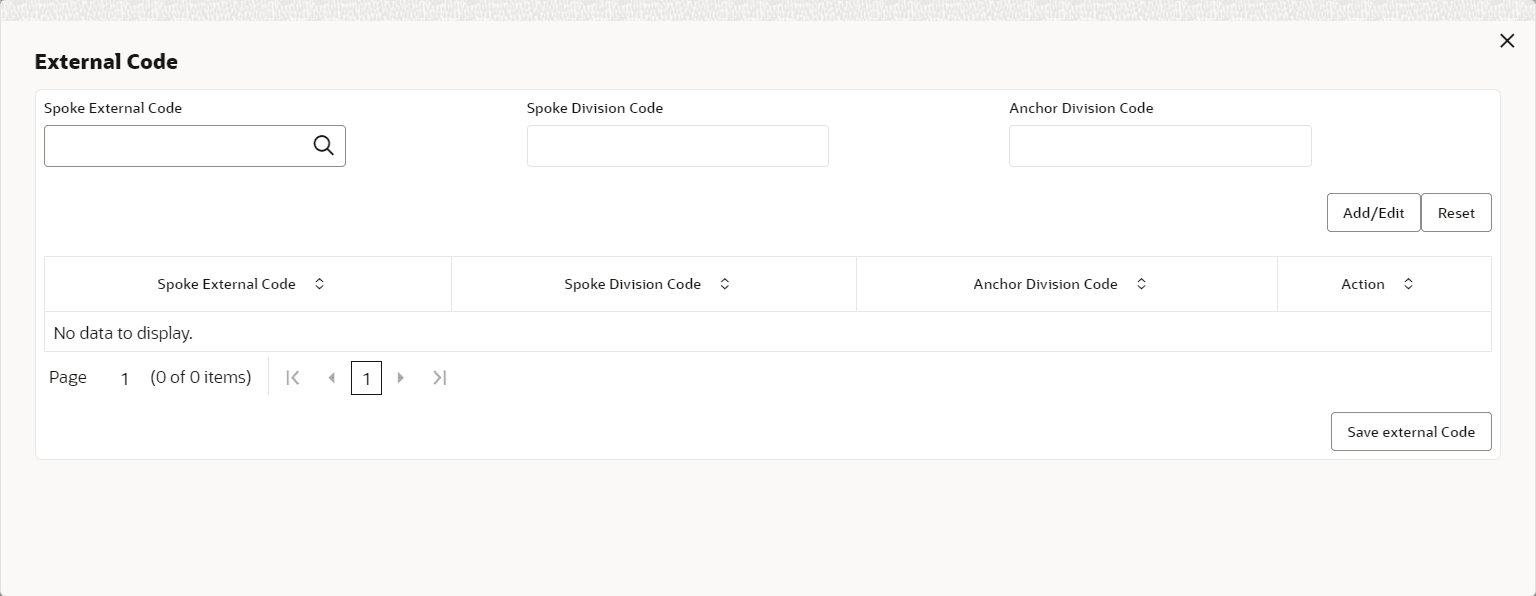Go to the next page
The height and width of the screenshot is (596, 1536).
pos(401,378)
